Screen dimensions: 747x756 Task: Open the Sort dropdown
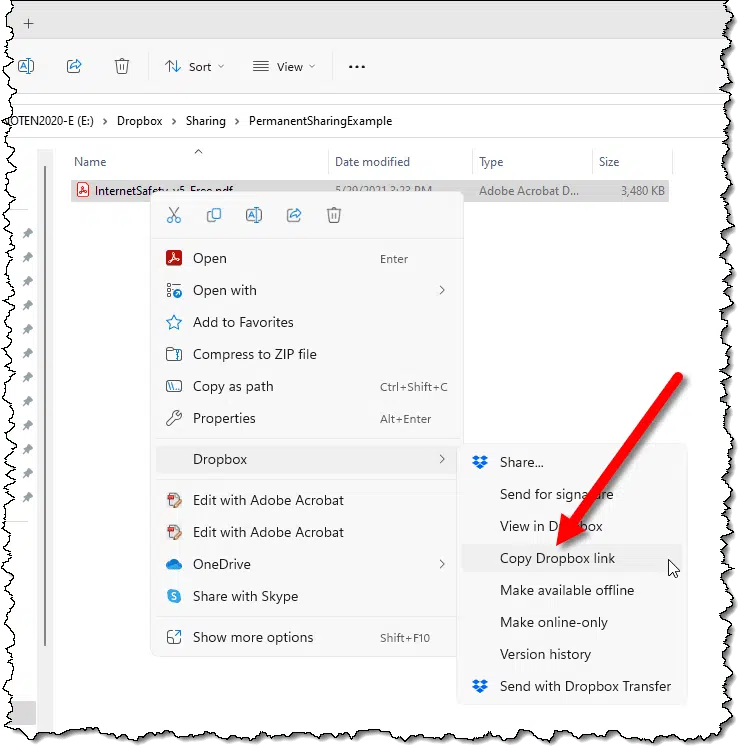(194, 67)
